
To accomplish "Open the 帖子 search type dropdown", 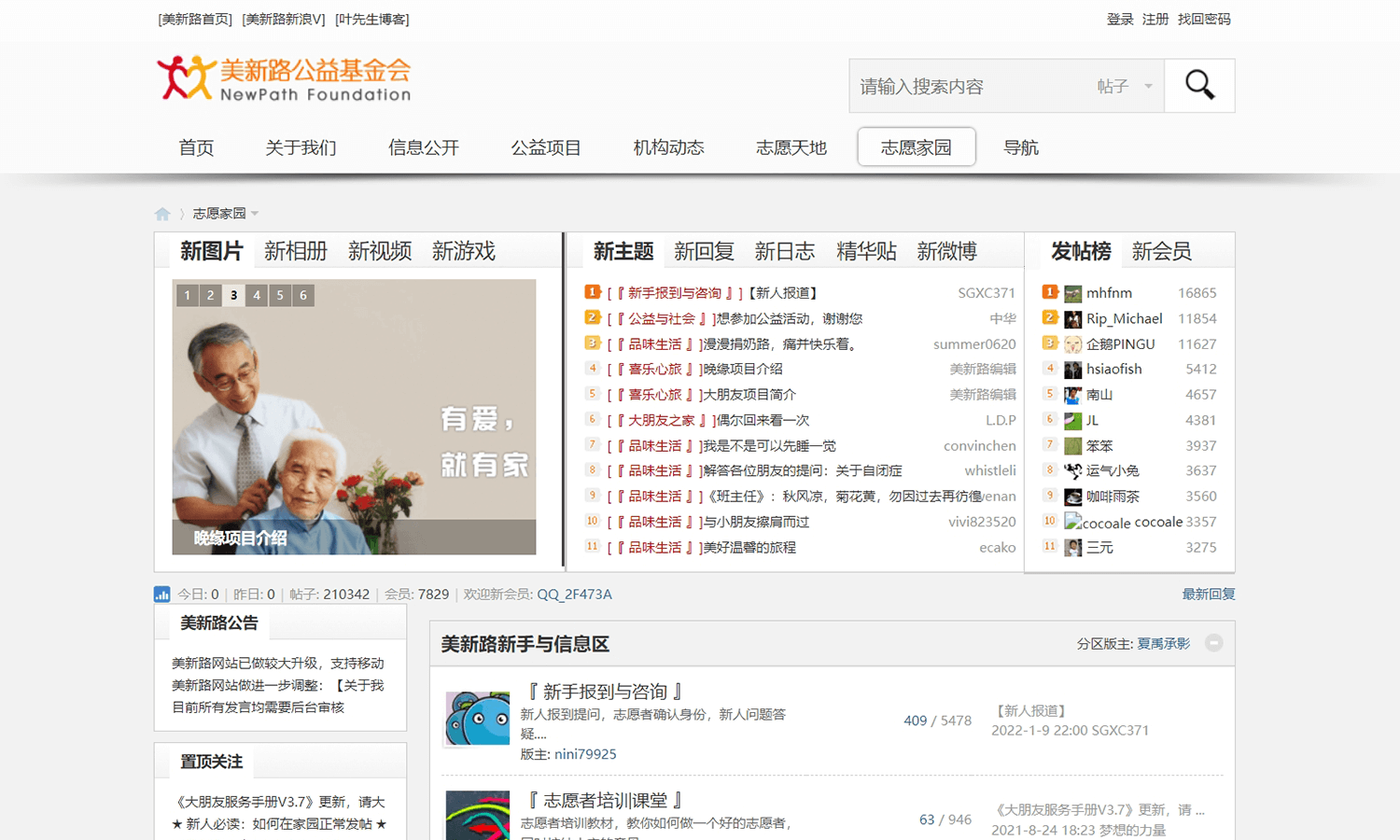I will click(x=1125, y=86).
